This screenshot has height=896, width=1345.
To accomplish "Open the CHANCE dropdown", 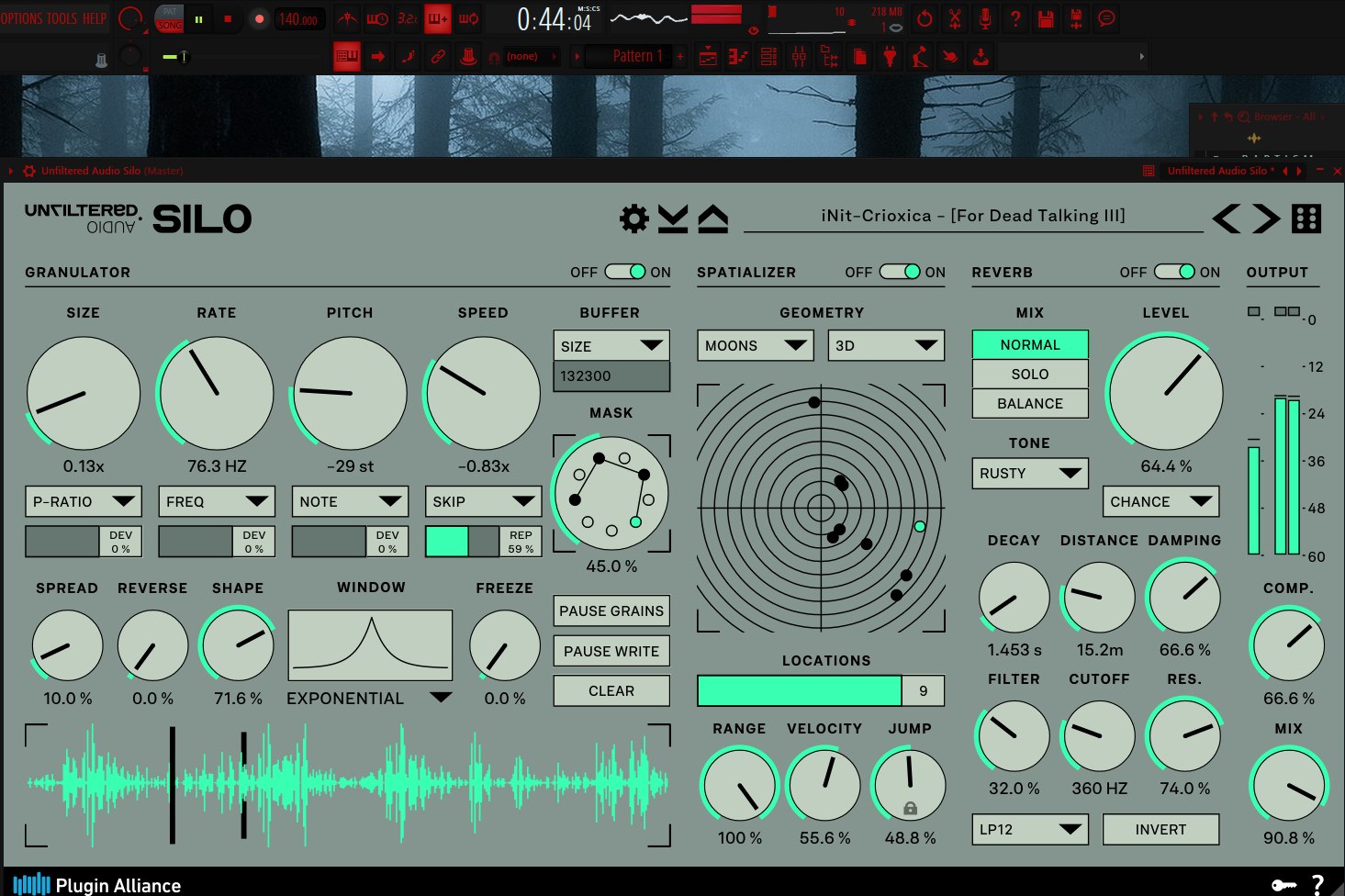I will point(1160,501).
